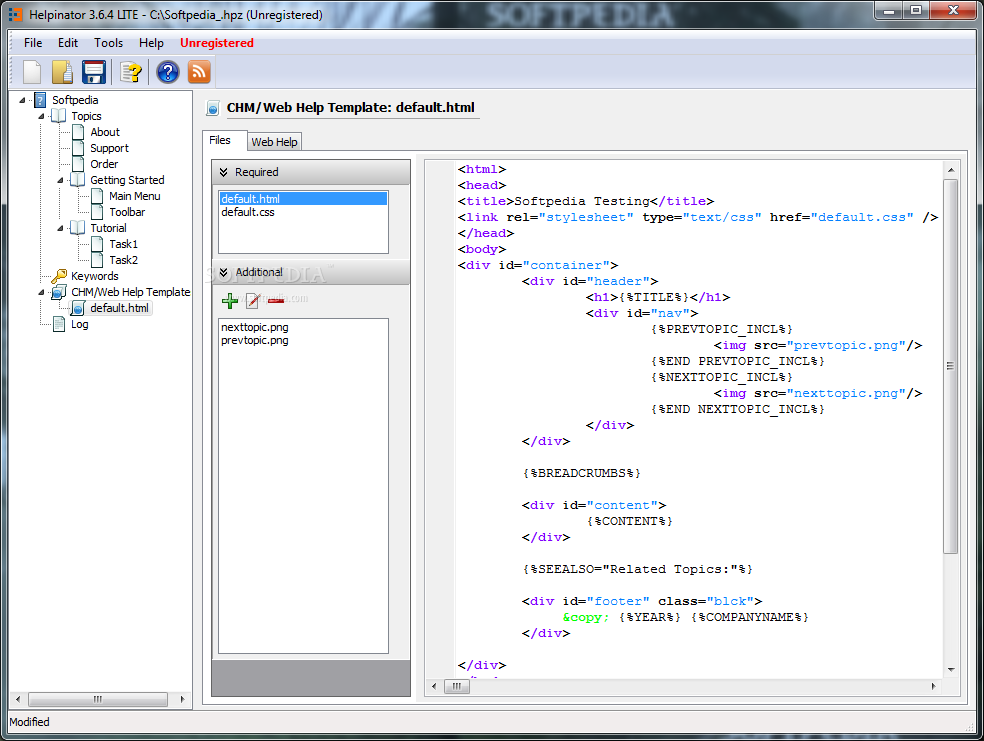
Task: Click the {%CONTENT%} placeholder in code
Action: tap(629, 521)
